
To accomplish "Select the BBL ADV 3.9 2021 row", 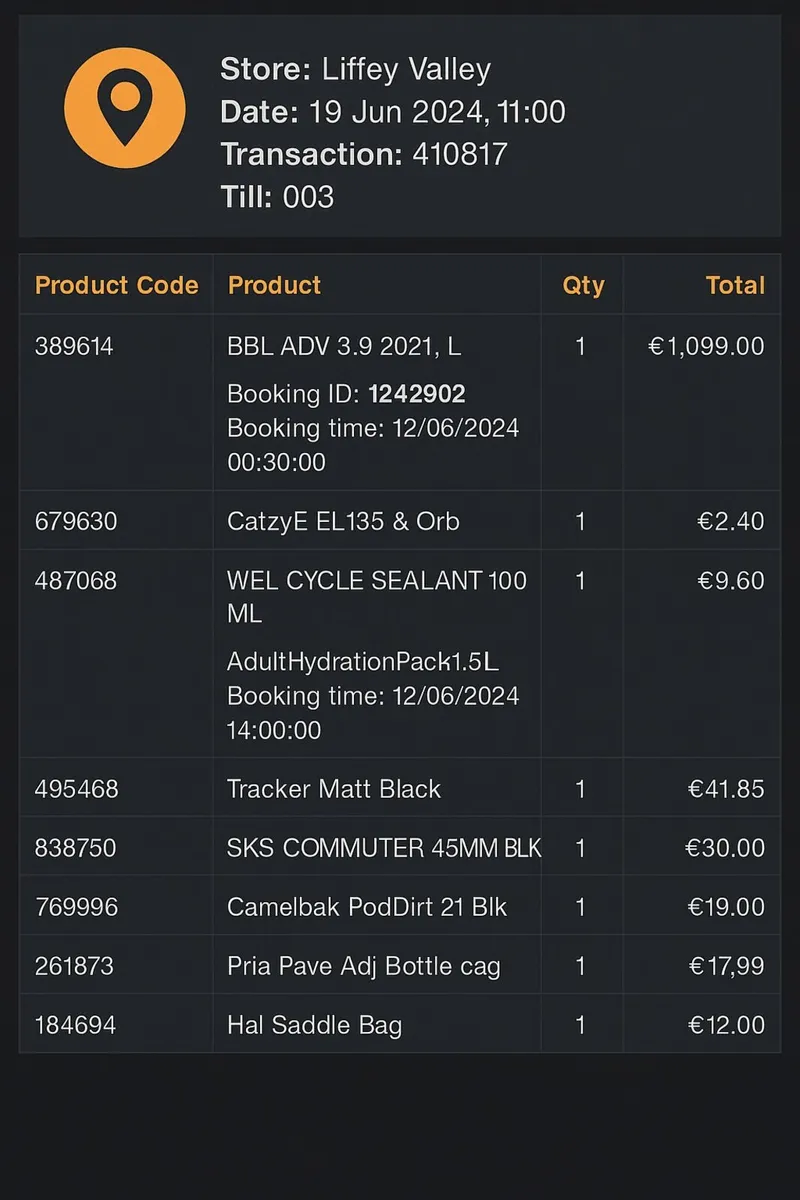I will coord(400,403).
